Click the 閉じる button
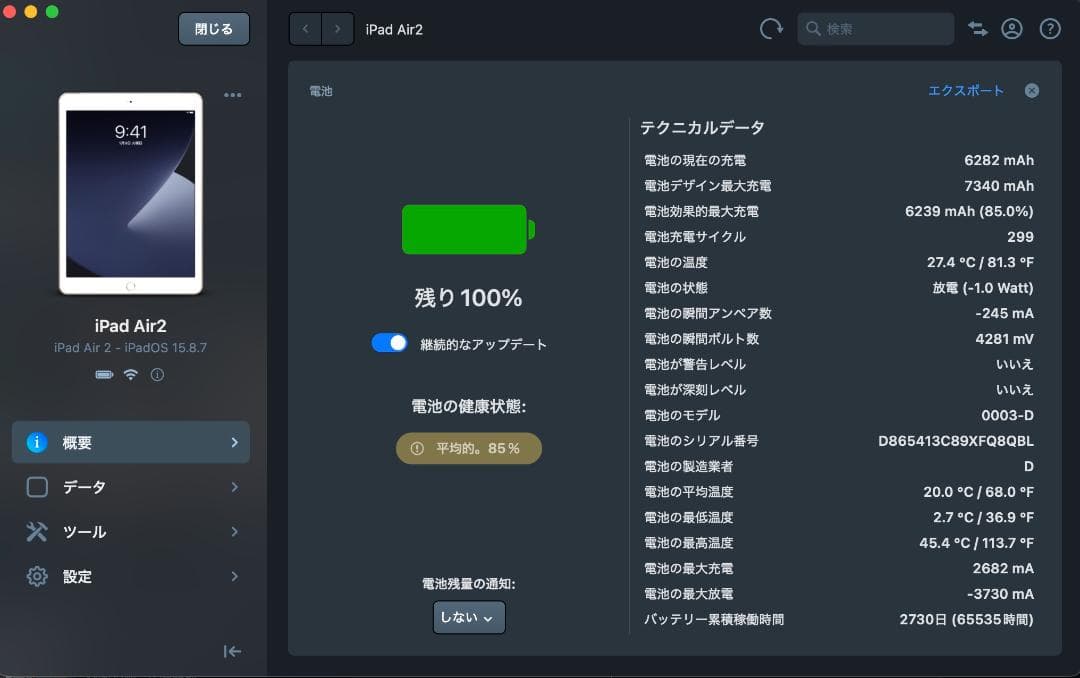1080x678 pixels. [x=214, y=29]
